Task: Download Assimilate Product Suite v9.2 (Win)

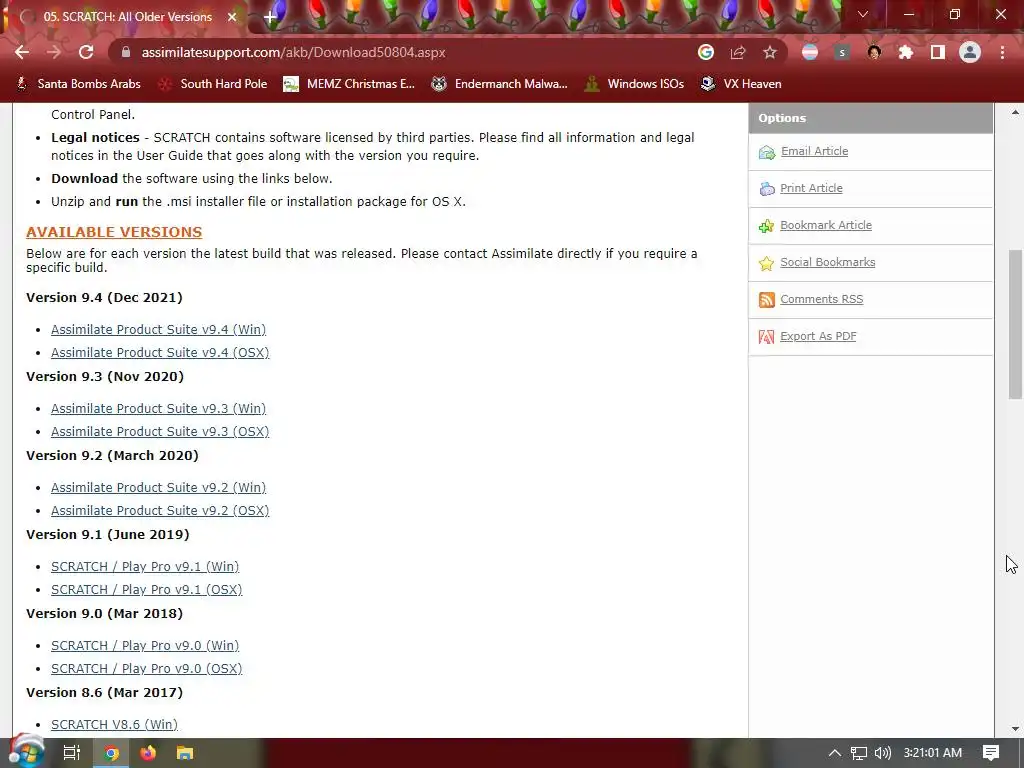Action: coord(159,487)
